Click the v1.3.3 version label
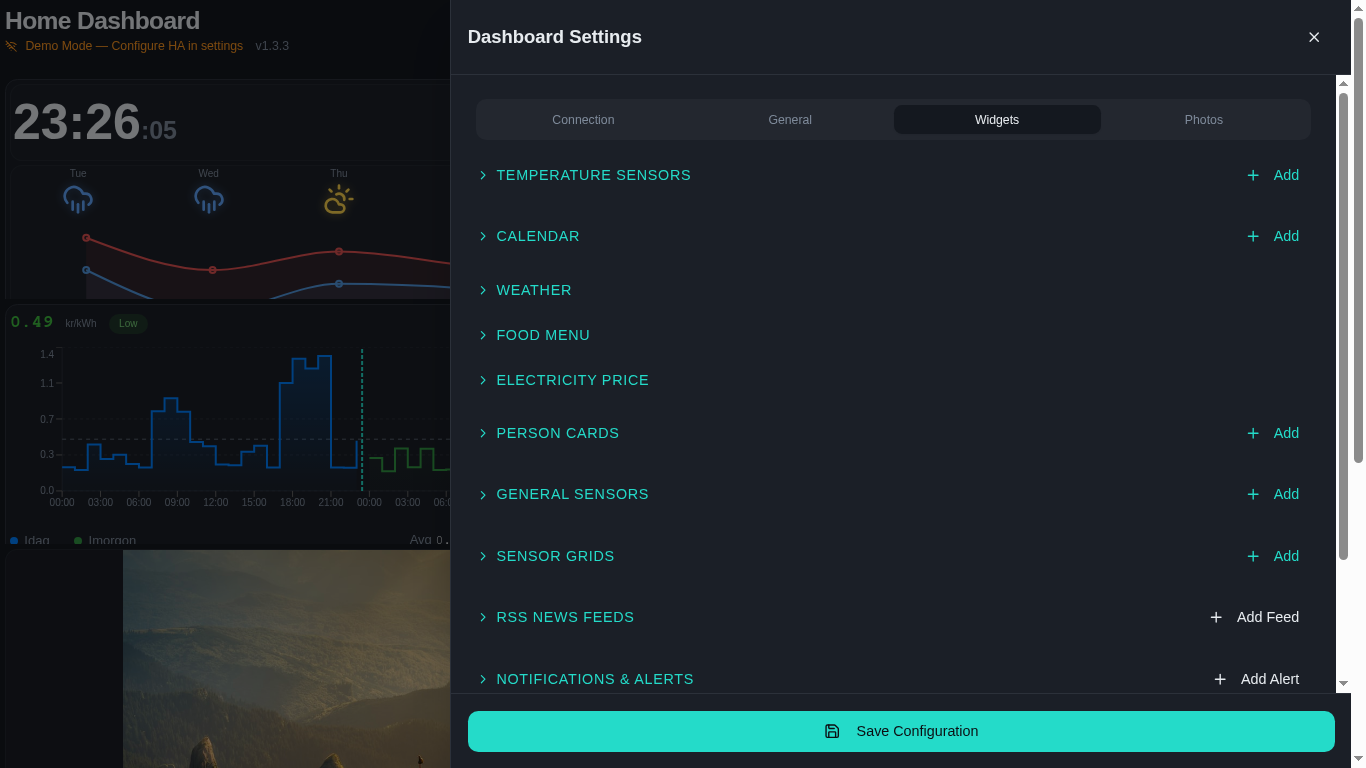This screenshot has width=1366, height=768. 272,46
